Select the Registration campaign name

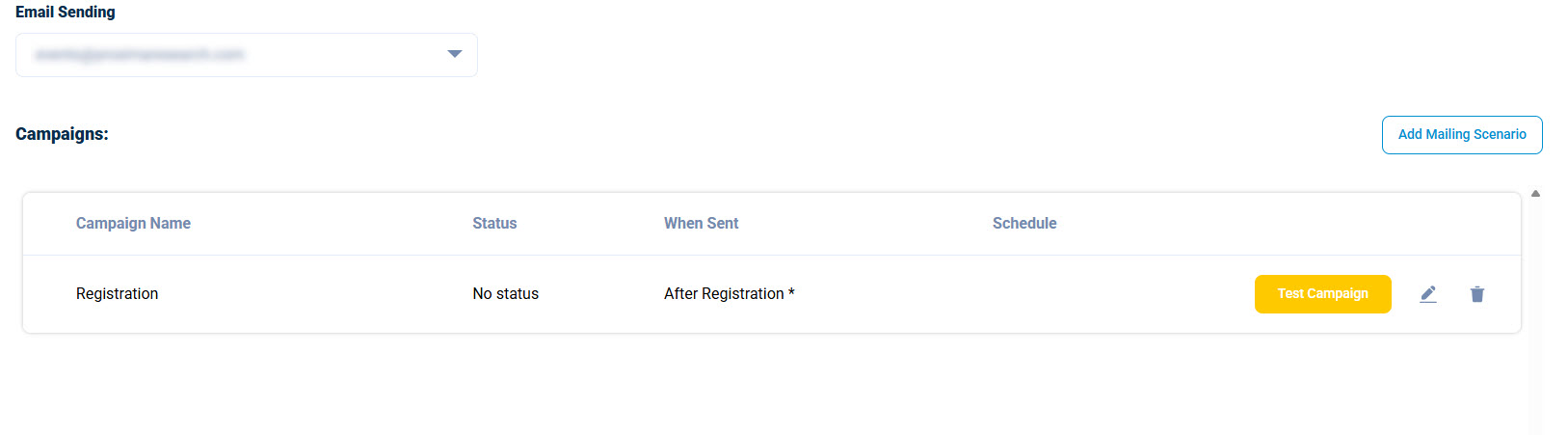[x=117, y=294]
